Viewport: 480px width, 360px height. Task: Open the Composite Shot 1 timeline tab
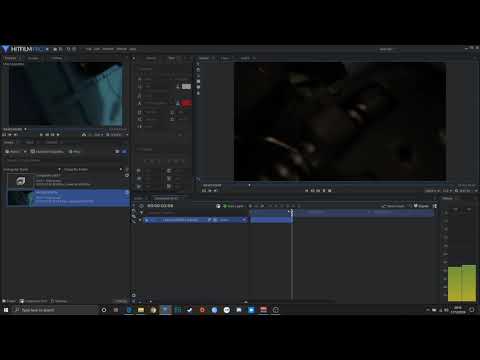(166, 198)
